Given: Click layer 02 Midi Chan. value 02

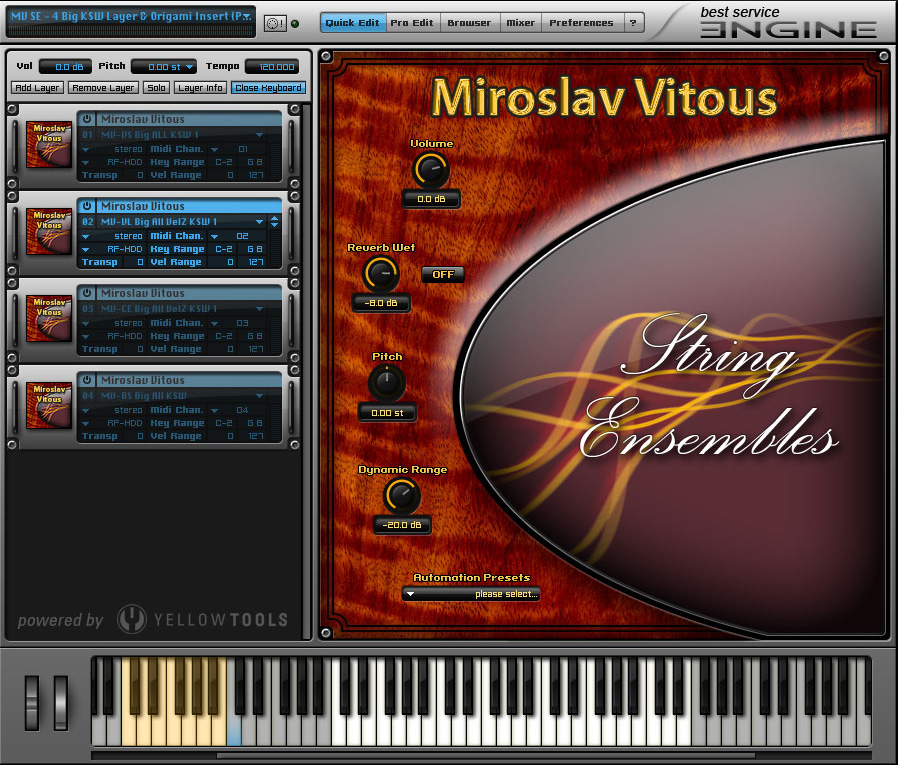Looking at the screenshot, I should (x=242, y=236).
